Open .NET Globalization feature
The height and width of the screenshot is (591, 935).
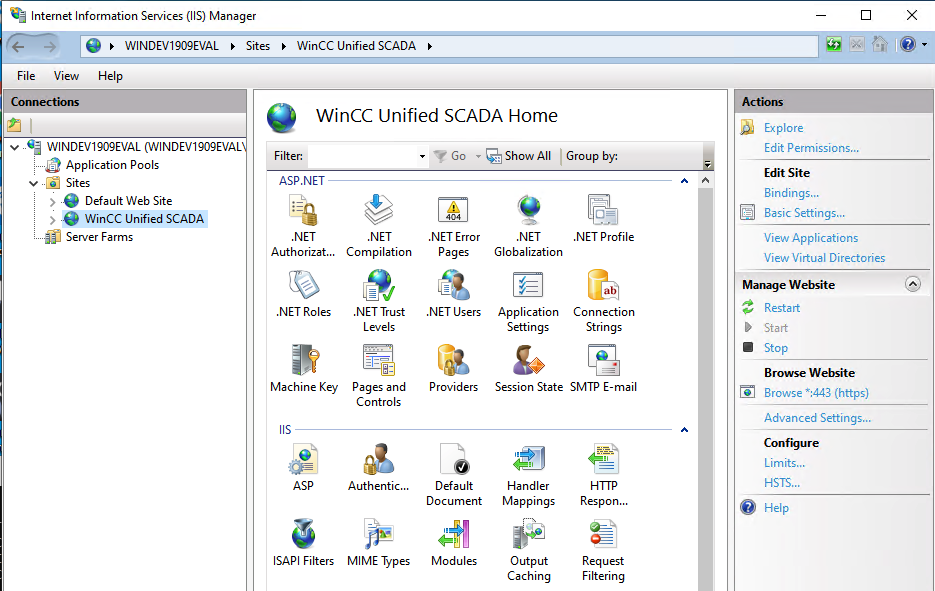click(528, 226)
